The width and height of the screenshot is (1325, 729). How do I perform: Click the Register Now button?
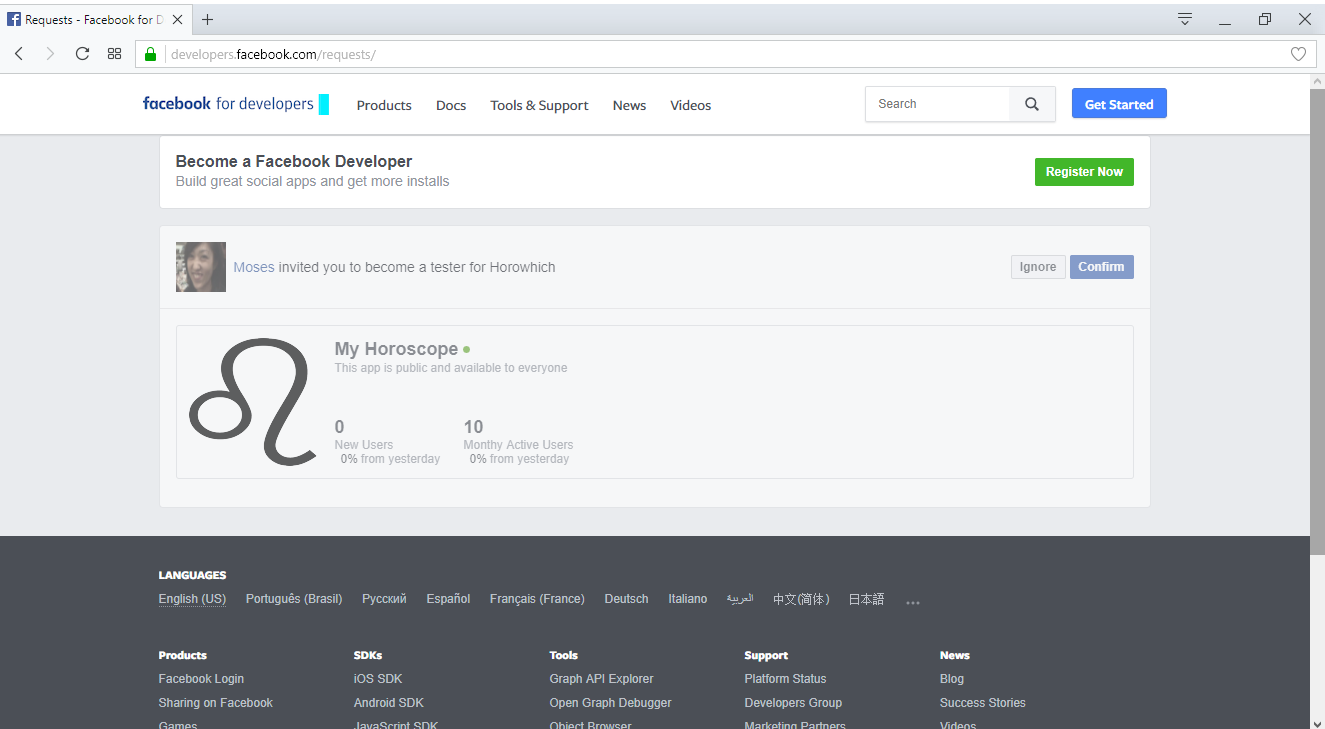pyautogui.click(x=1084, y=172)
